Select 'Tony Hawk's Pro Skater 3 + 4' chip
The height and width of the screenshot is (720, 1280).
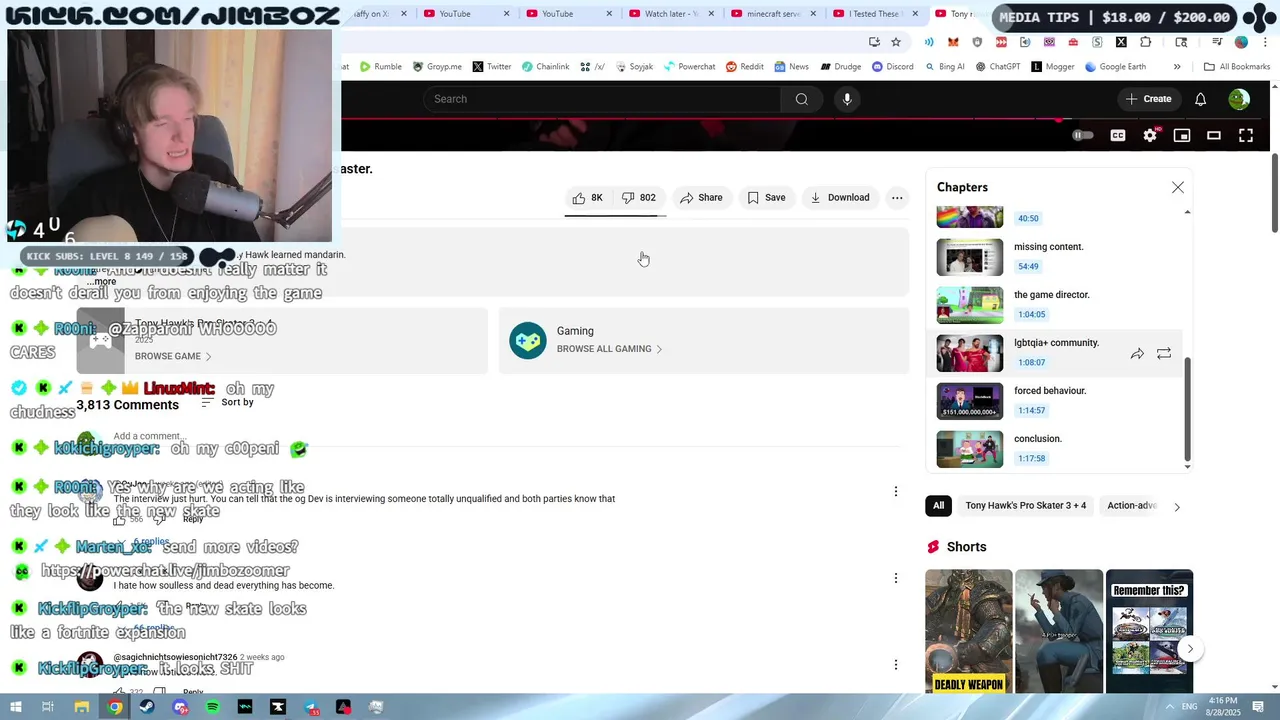click(1025, 506)
